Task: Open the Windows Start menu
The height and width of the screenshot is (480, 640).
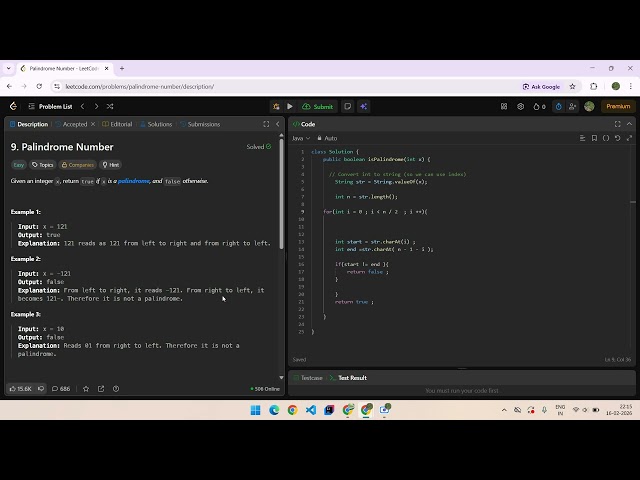Action: 256,410
